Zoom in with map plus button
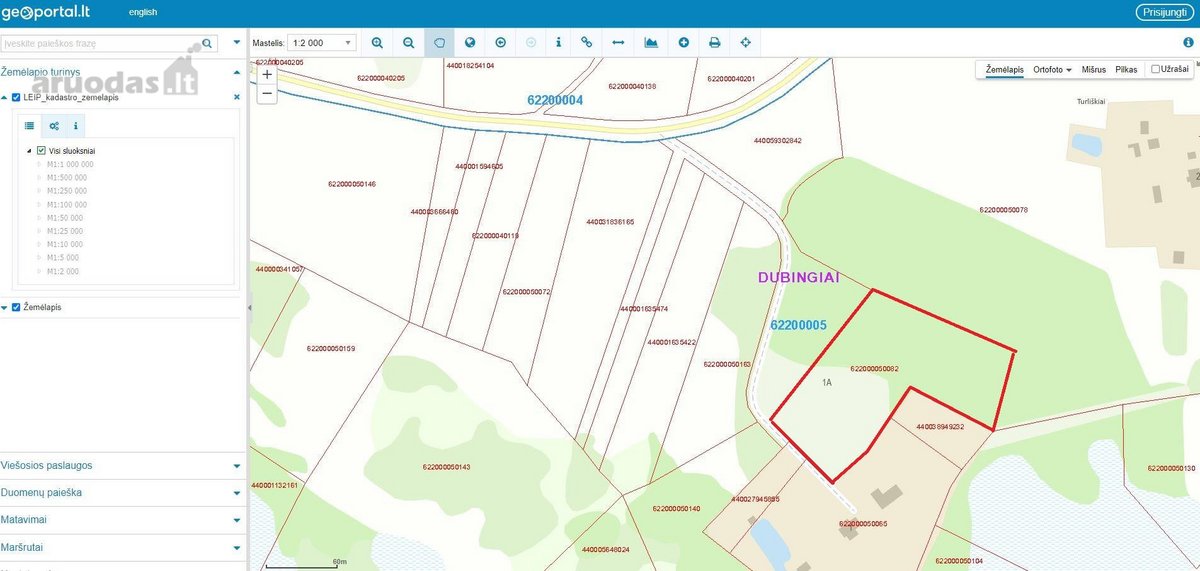Viewport: 1200px width, 571px height. point(267,74)
